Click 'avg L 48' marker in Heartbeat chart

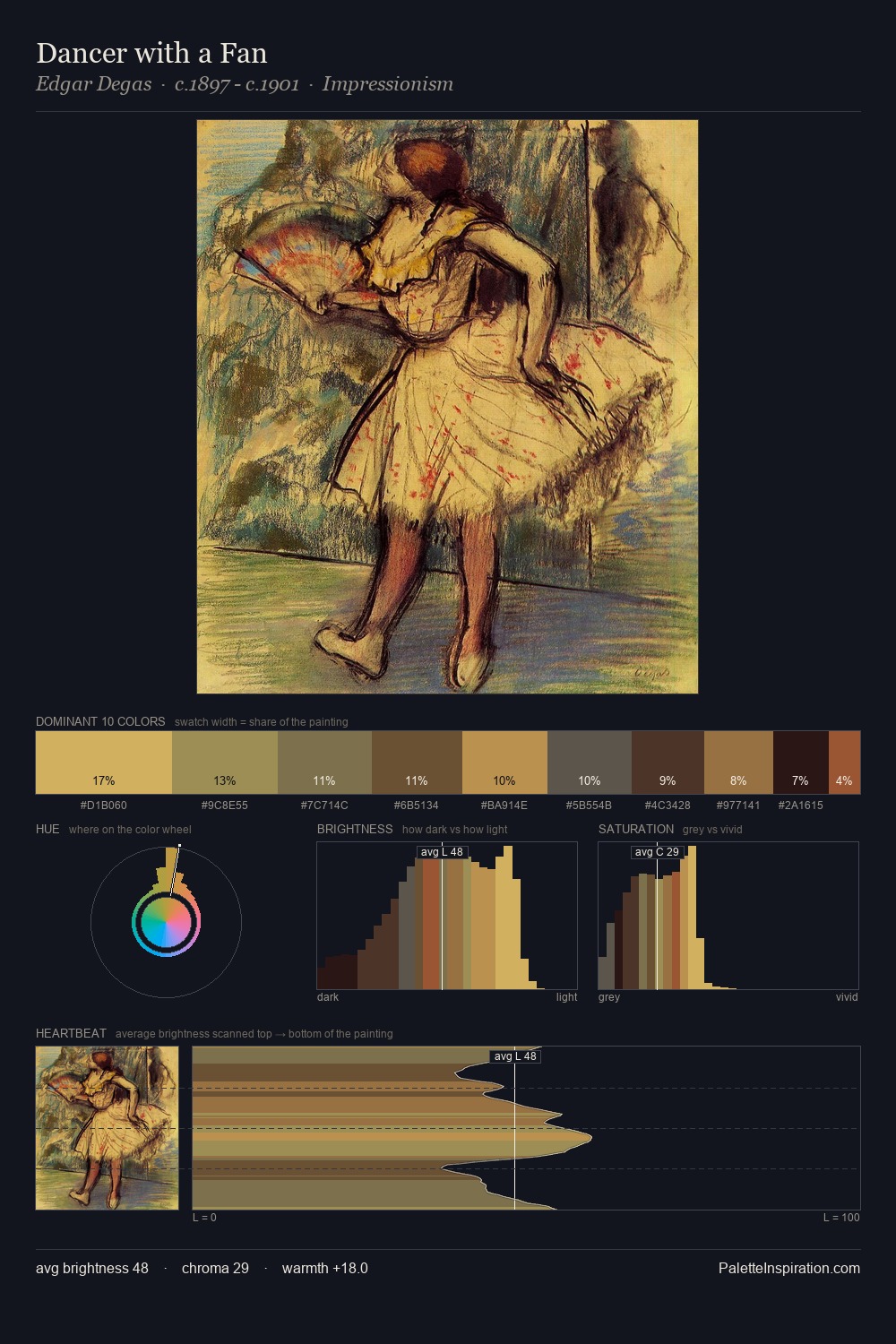coord(515,1056)
